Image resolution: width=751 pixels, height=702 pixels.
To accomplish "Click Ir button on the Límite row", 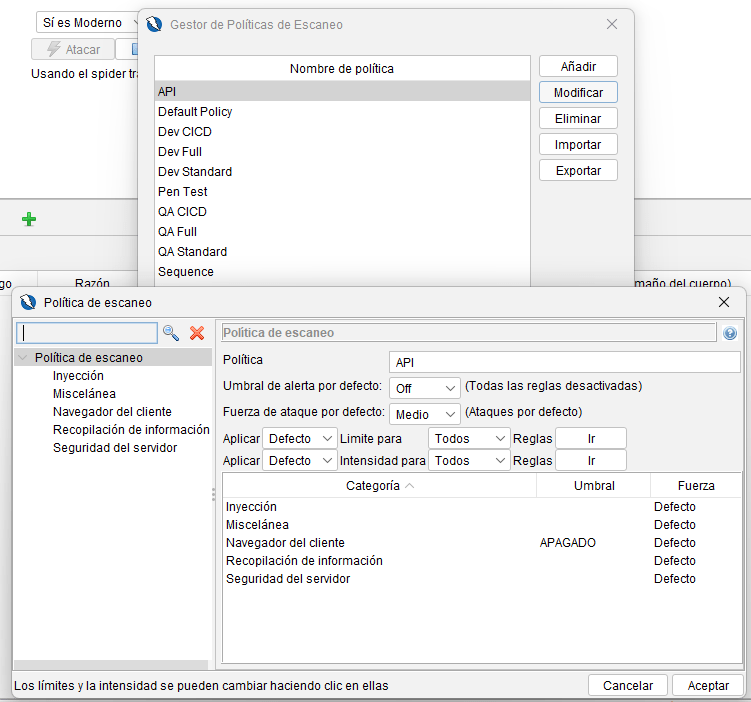I will tap(591, 438).
